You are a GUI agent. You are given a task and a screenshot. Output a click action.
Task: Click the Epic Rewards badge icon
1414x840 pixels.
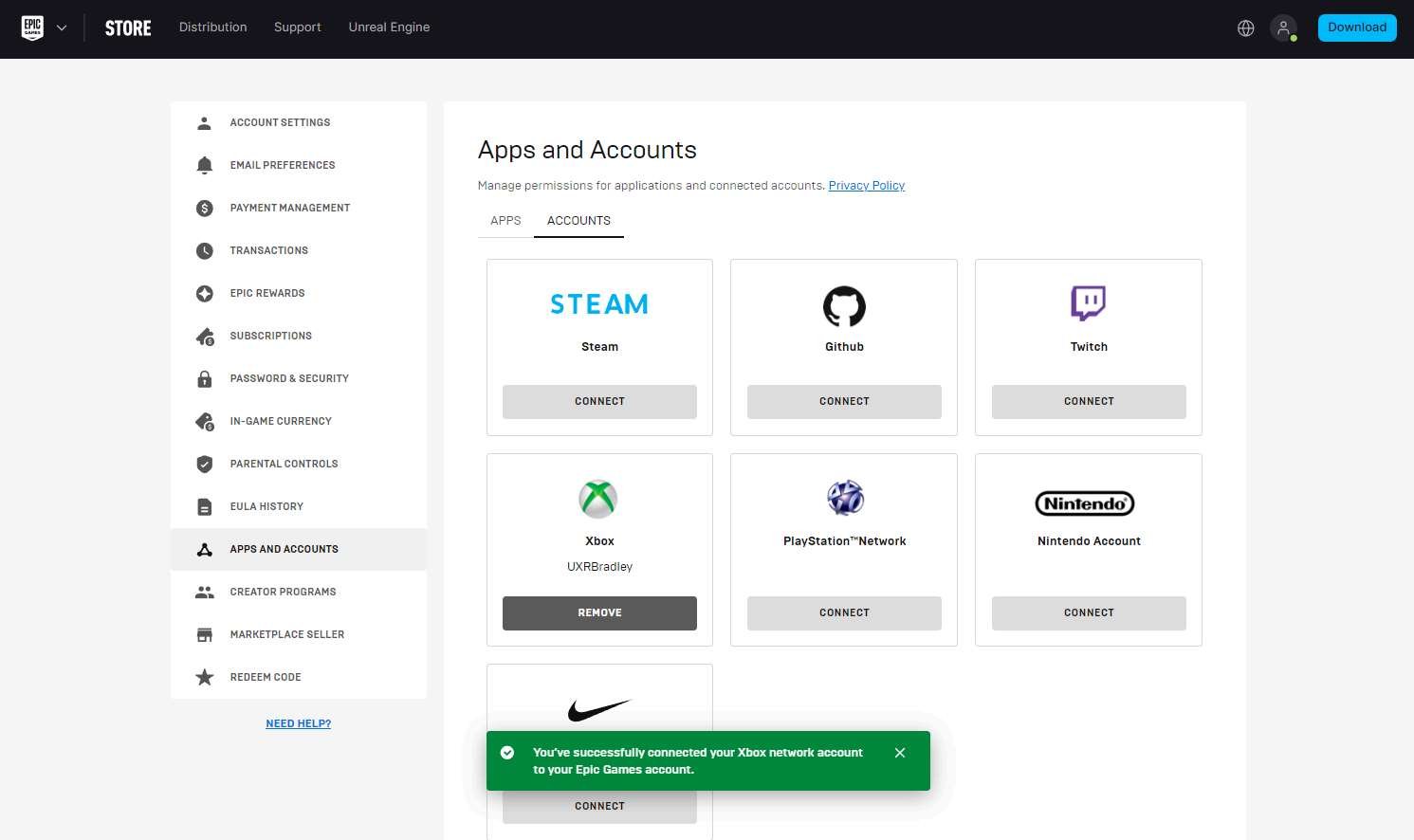click(204, 294)
